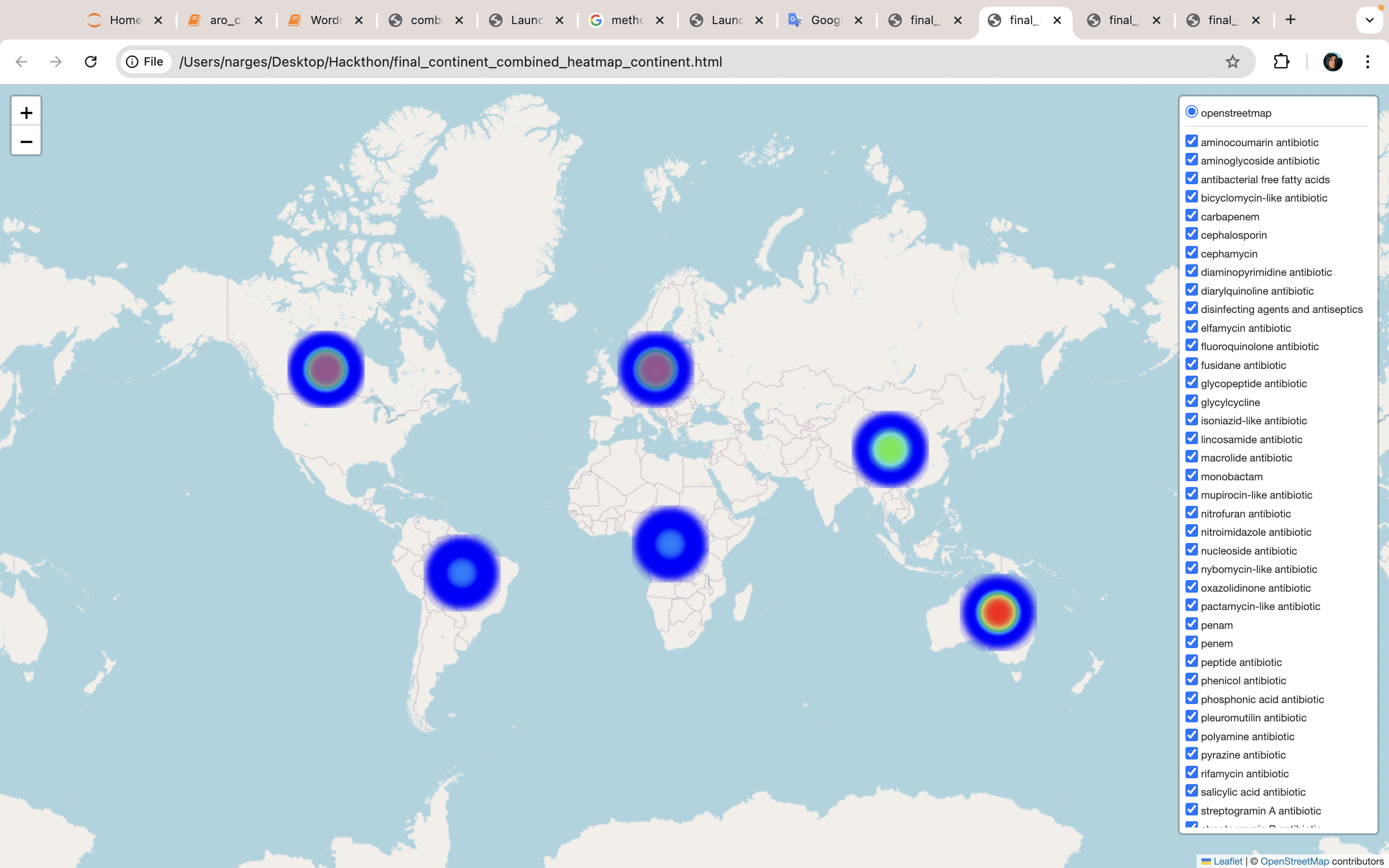Expand the tab search dropdown arrow
1389x868 pixels.
click(x=1369, y=20)
